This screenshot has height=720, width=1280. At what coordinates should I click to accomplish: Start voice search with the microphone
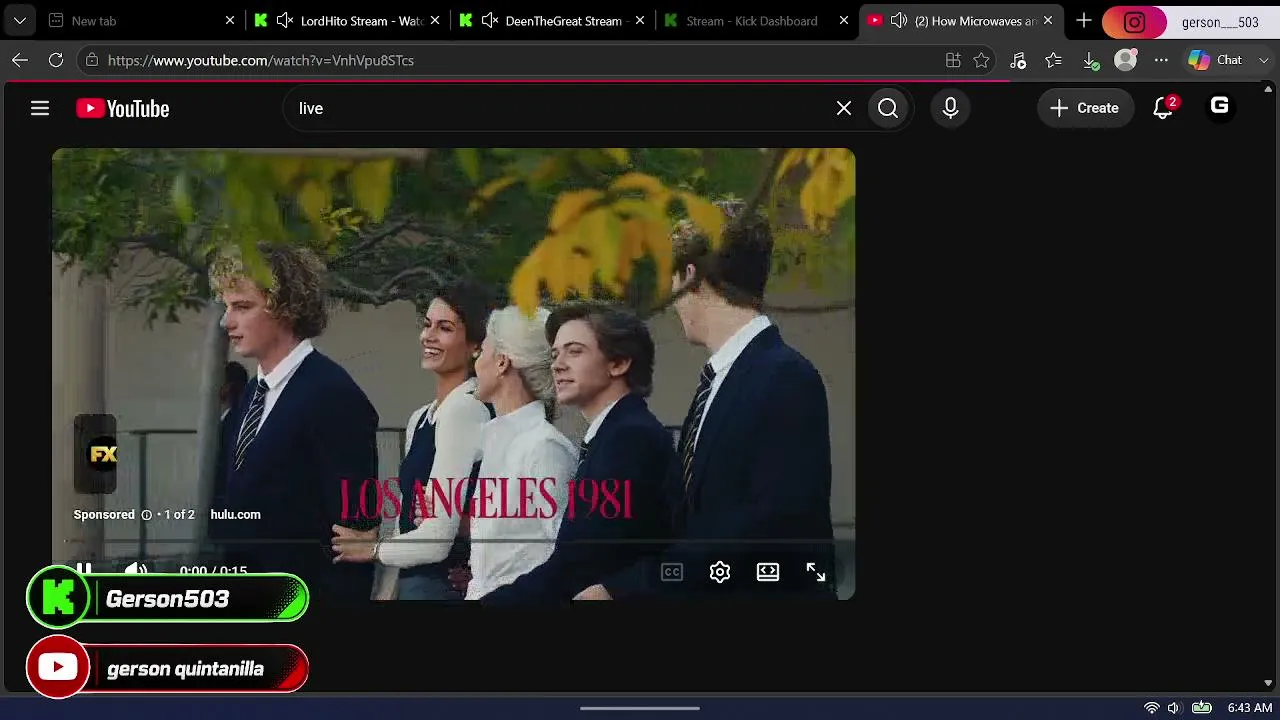[950, 108]
